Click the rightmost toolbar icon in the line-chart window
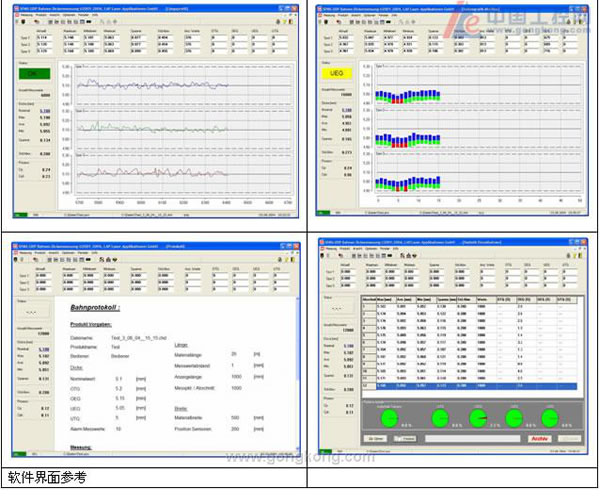 [x=291, y=22]
